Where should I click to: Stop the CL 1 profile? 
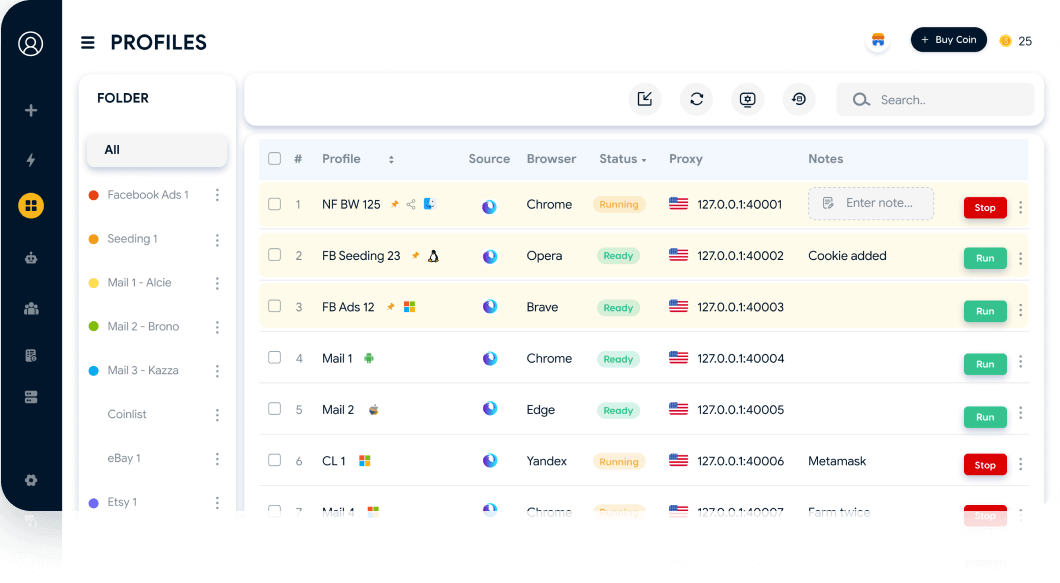click(x=985, y=465)
